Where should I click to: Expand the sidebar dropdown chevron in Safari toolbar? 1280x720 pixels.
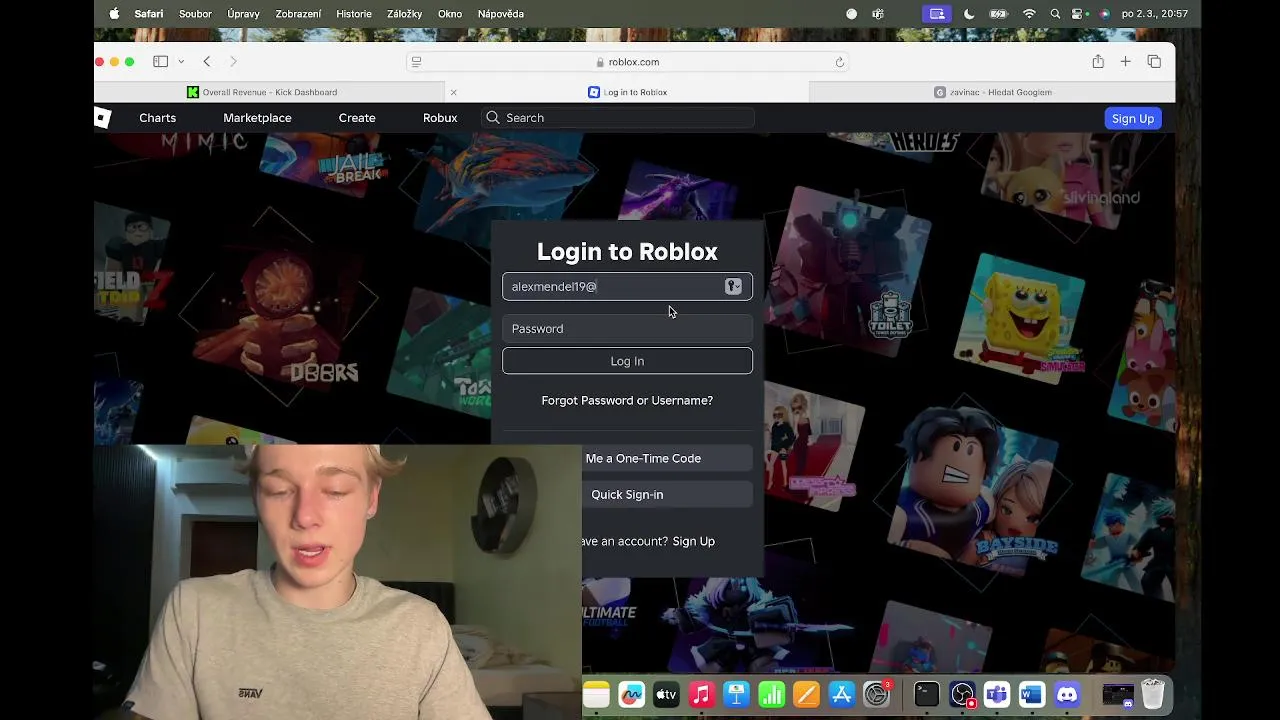[x=181, y=62]
